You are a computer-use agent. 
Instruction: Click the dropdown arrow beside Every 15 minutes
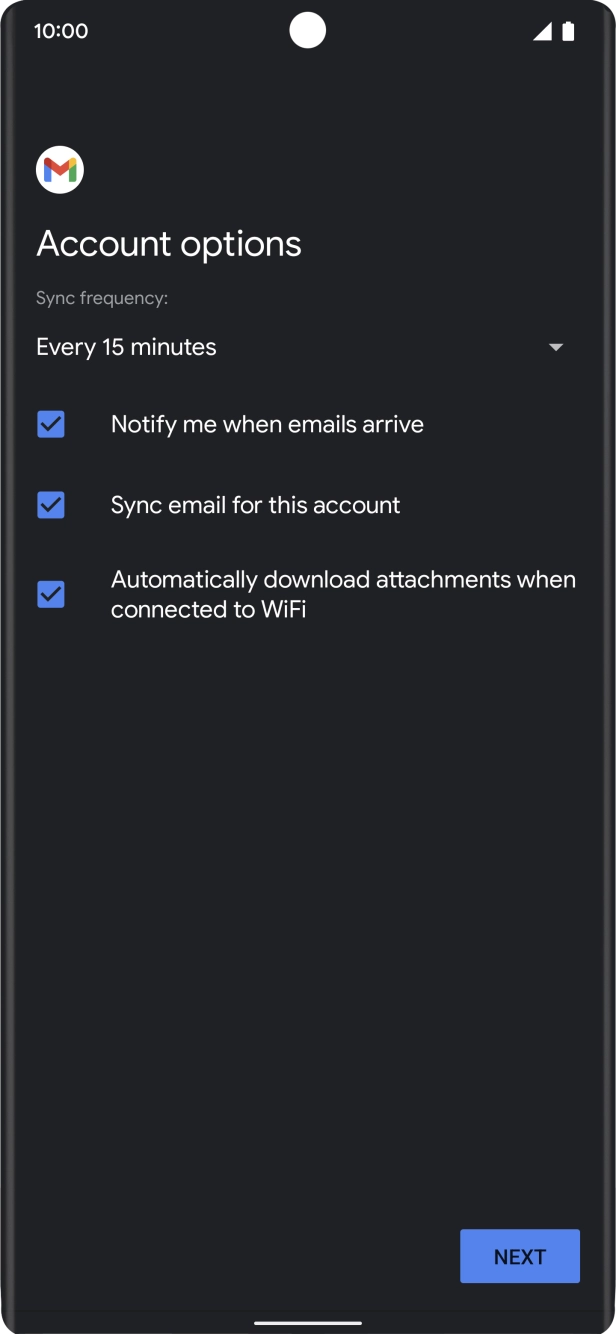(556, 347)
